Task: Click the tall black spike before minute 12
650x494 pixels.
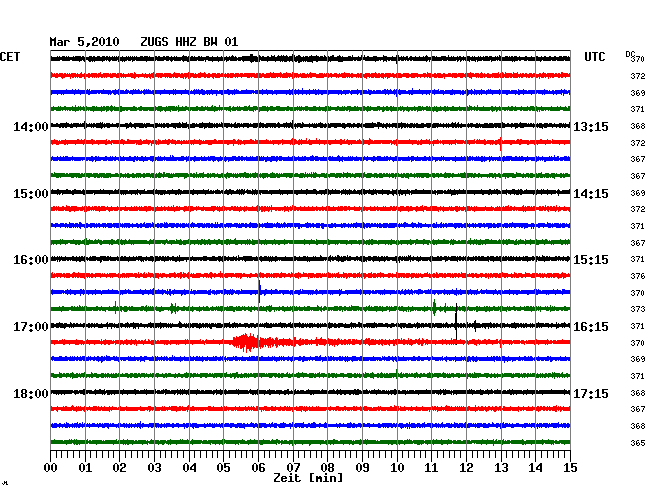Action: pos(456,322)
